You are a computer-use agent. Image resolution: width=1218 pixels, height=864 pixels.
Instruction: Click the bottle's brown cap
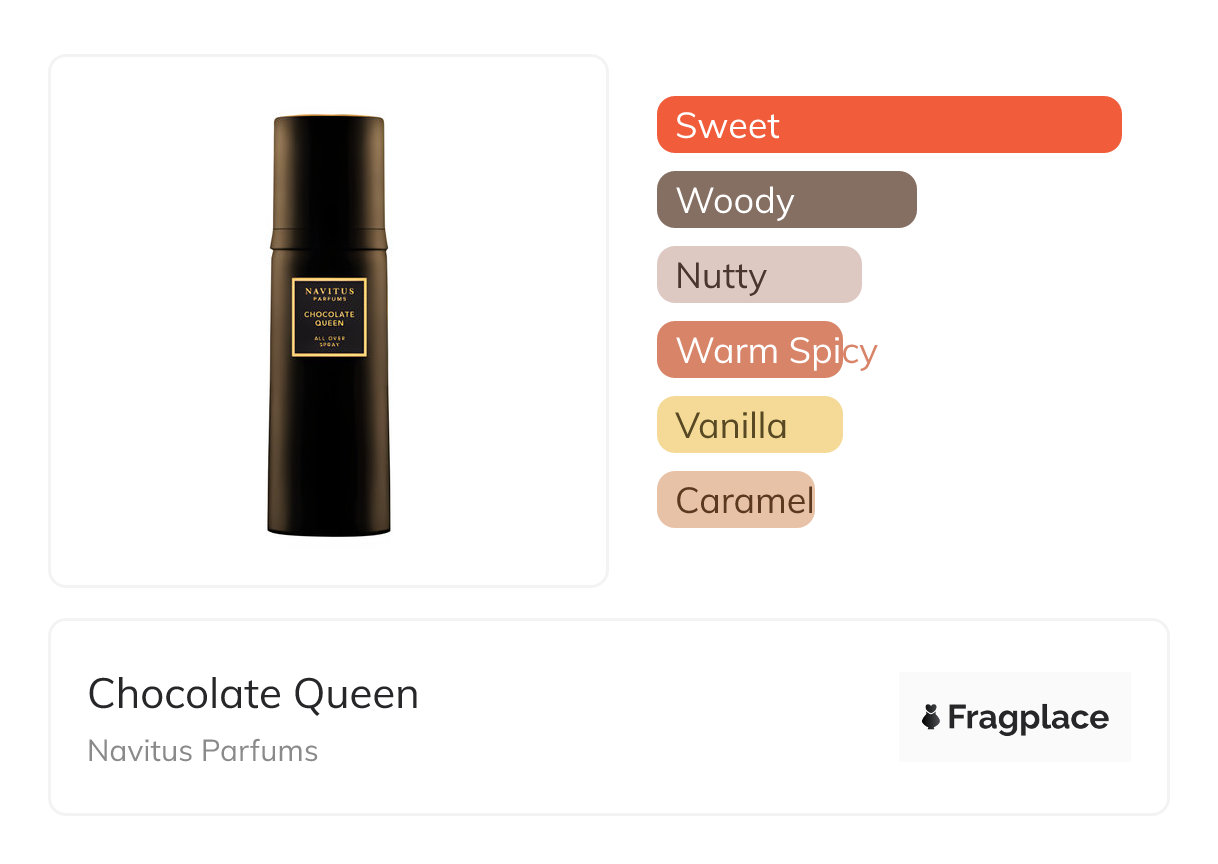328,175
